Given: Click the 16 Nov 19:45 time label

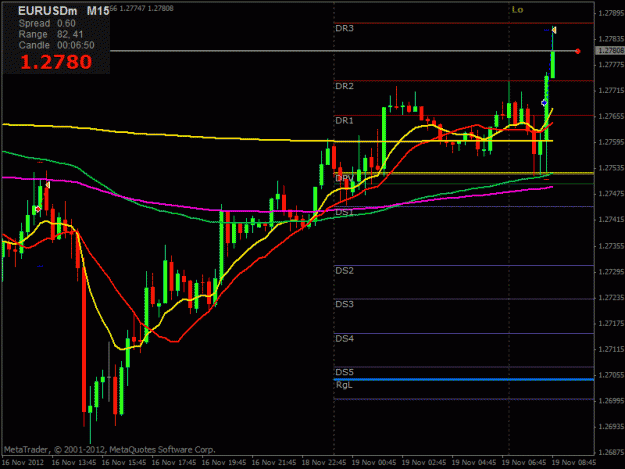Looking at the screenshot, I should pyautogui.click(x=224, y=462).
